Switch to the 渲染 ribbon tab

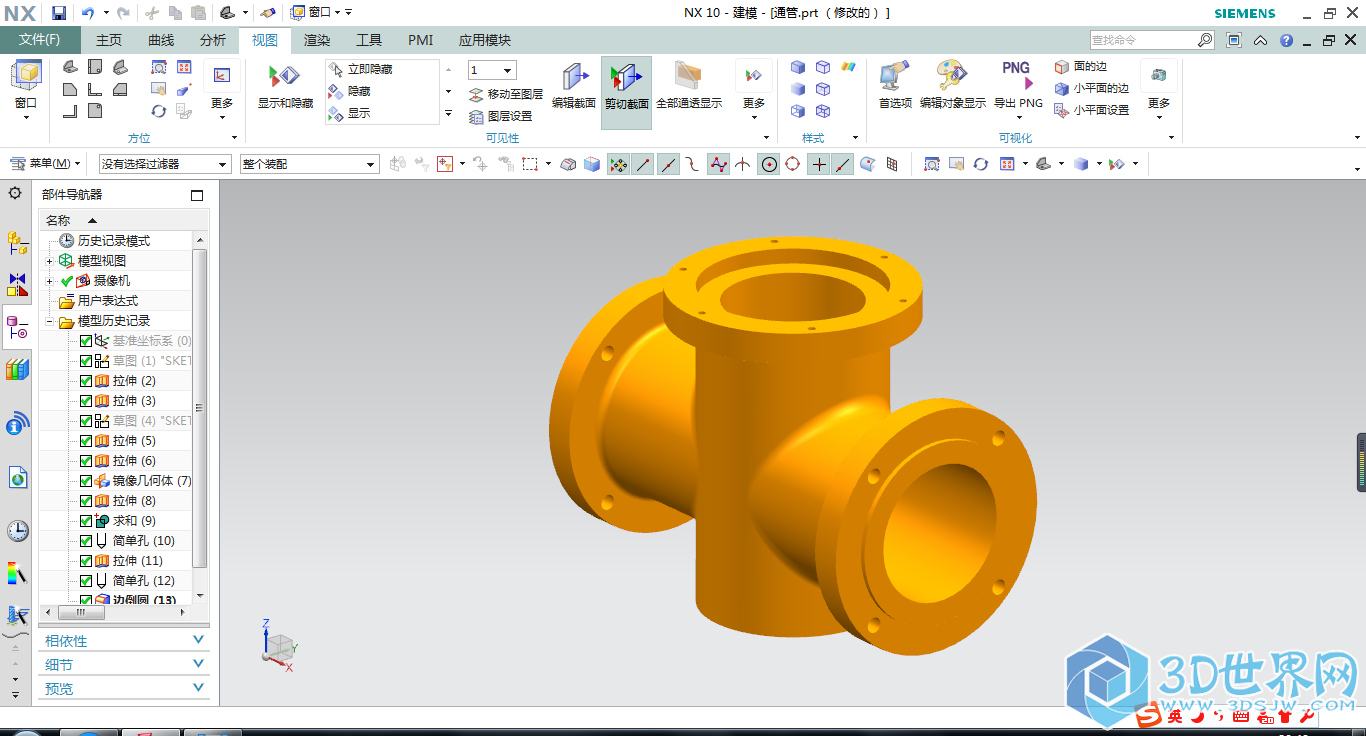coord(317,40)
